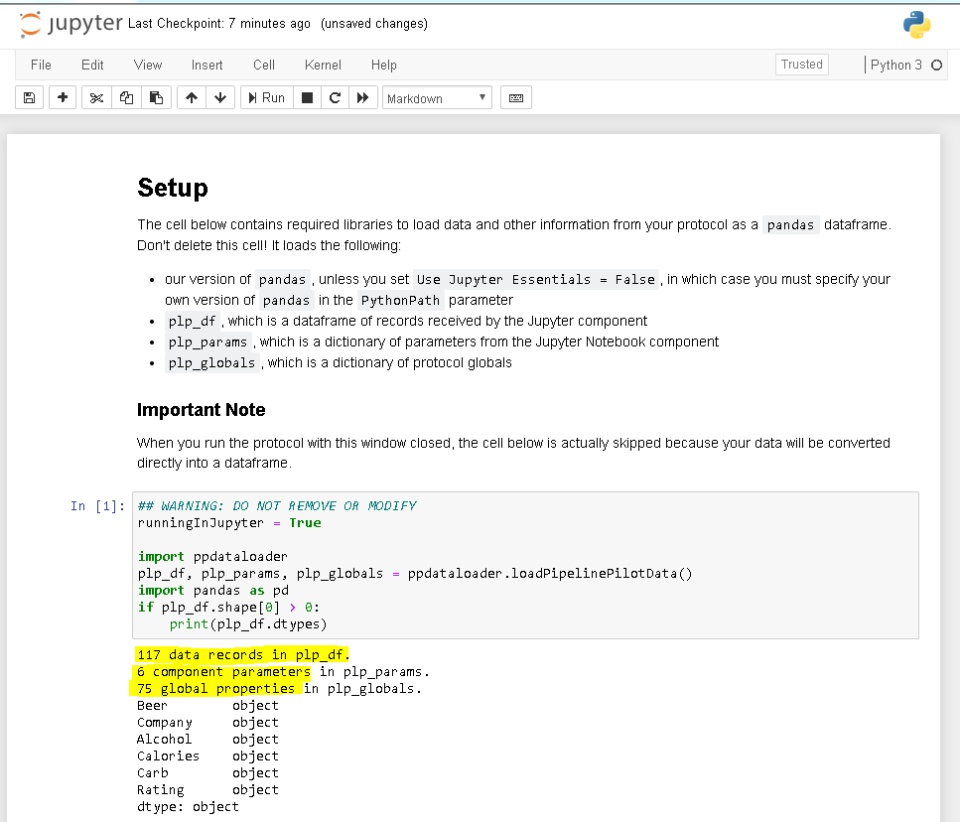Image resolution: width=960 pixels, height=822 pixels.
Task: Run the selected cell
Action: [266, 98]
